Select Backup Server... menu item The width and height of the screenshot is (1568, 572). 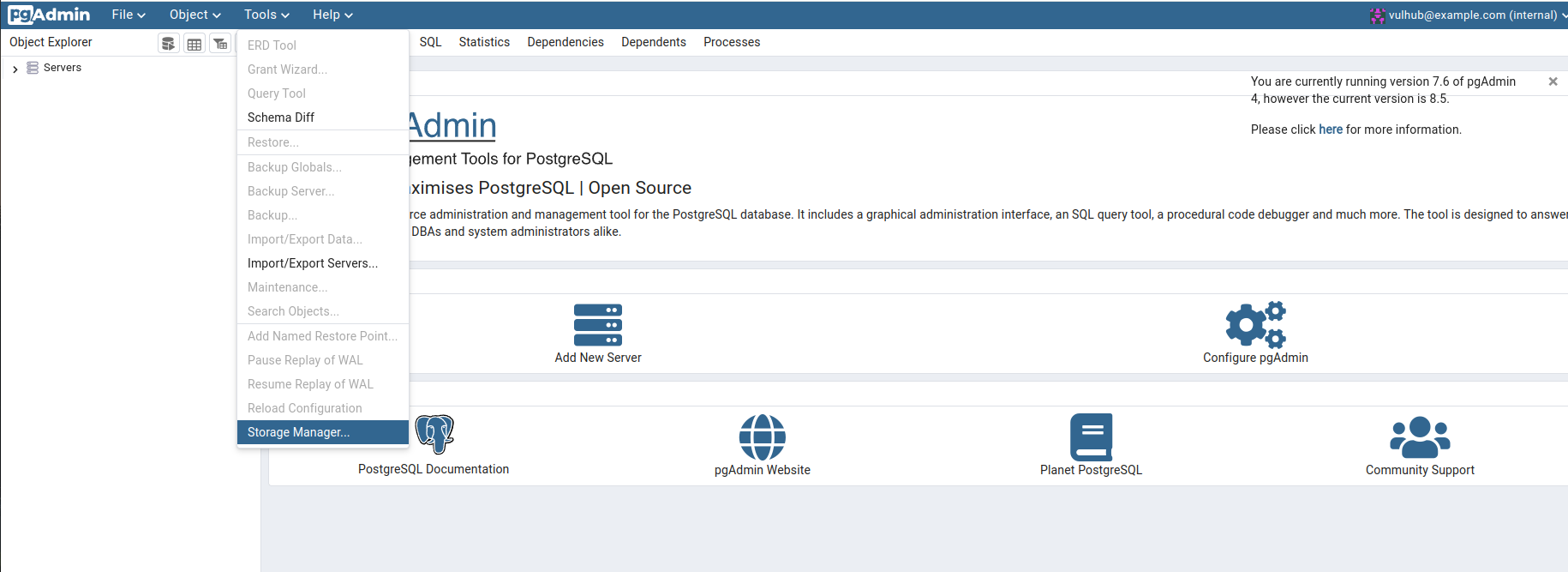323,191
